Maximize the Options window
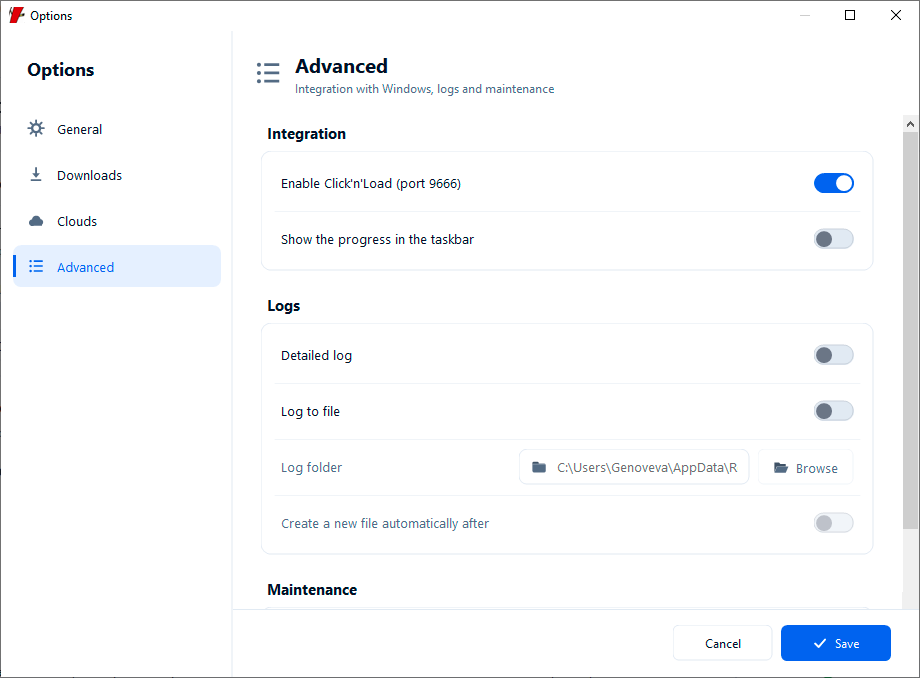The width and height of the screenshot is (920, 678). coord(850,15)
